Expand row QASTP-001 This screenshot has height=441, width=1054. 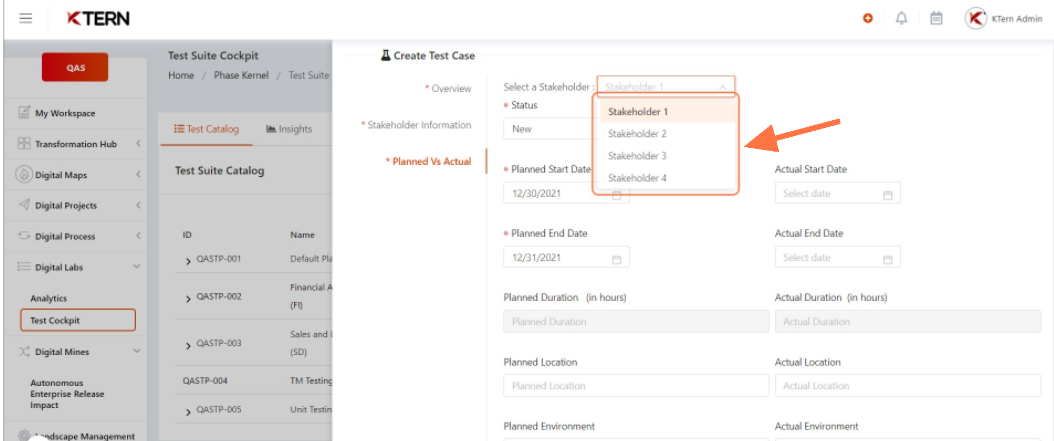(x=188, y=260)
